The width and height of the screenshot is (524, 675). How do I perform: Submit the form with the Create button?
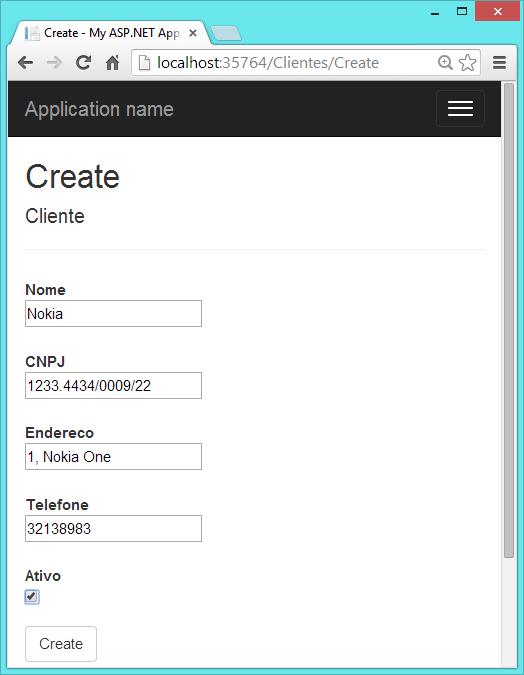tap(61, 644)
